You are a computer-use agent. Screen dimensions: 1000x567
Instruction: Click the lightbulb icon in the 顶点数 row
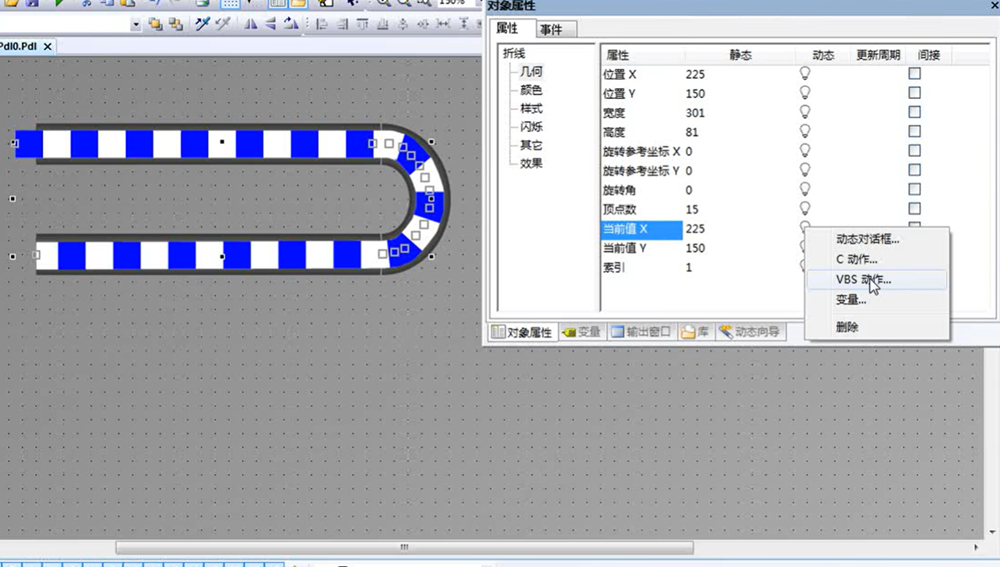805,208
